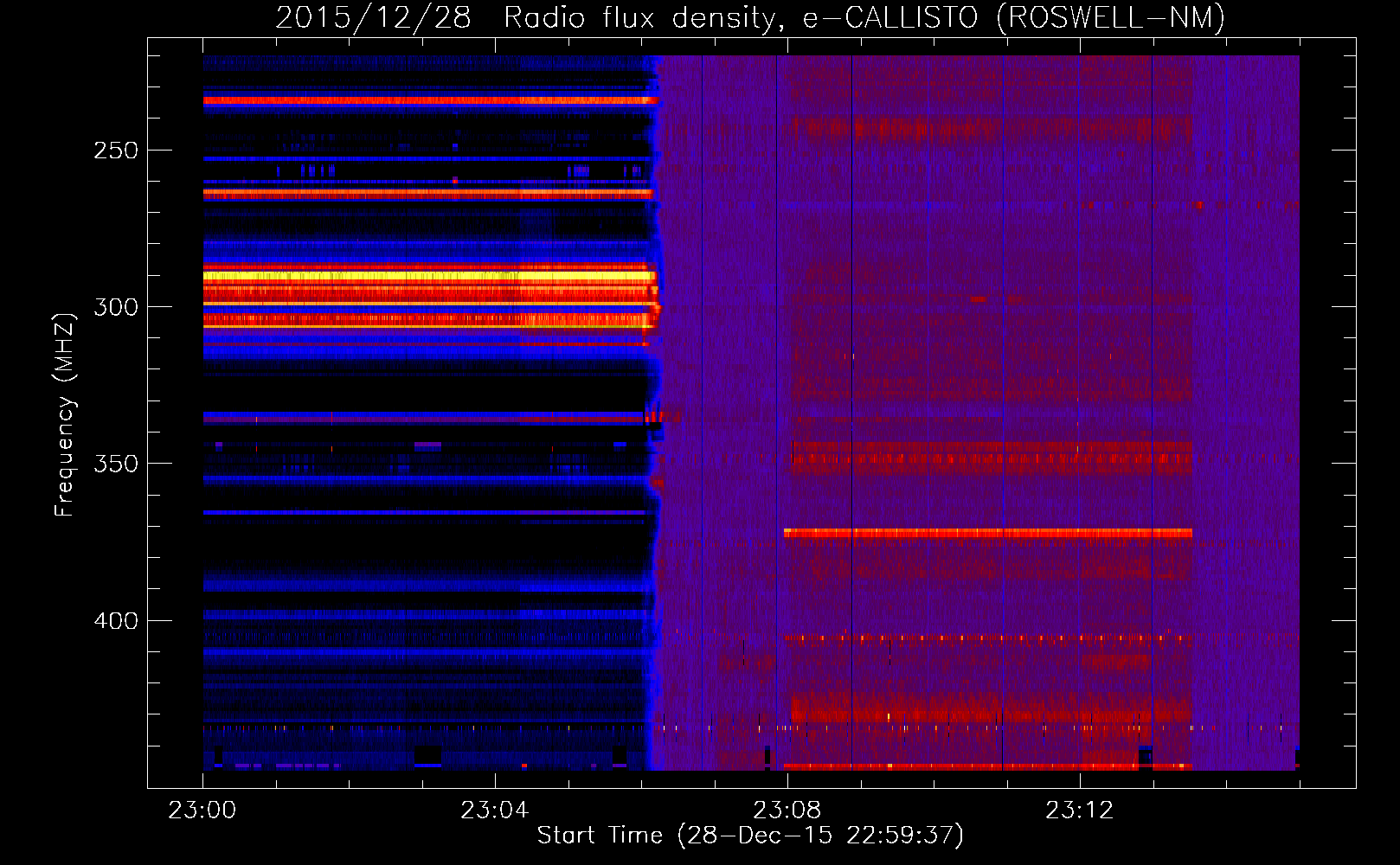Click the 350 frequency tick label
The height and width of the screenshot is (865, 1400).
(116, 464)
